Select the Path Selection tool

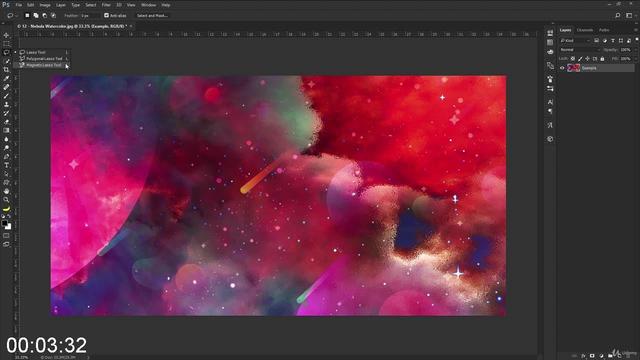point(6,174)
